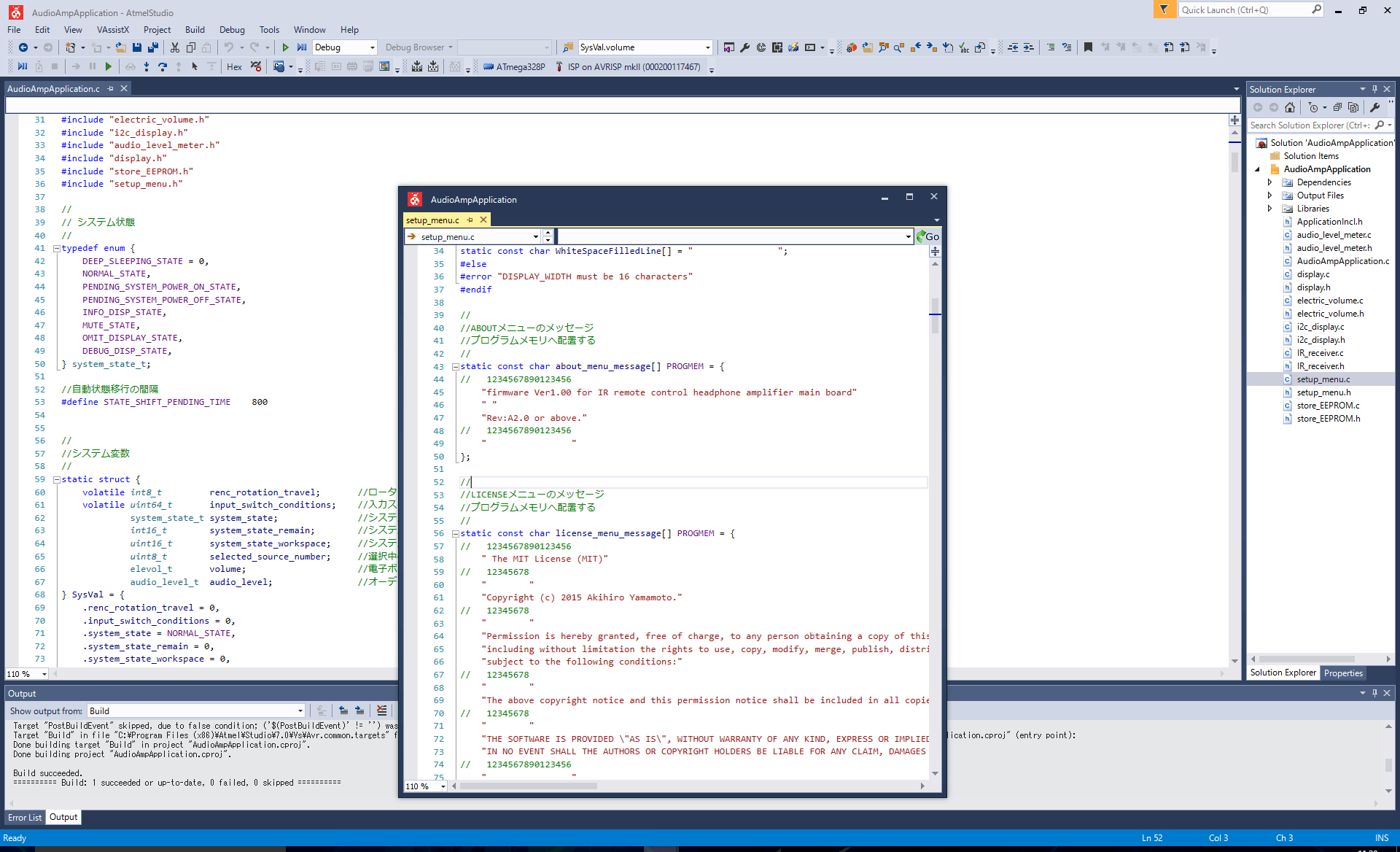Click ISP on AVRISP mkII tool button
Screen dimensions: 1400x852
[628, 66]
